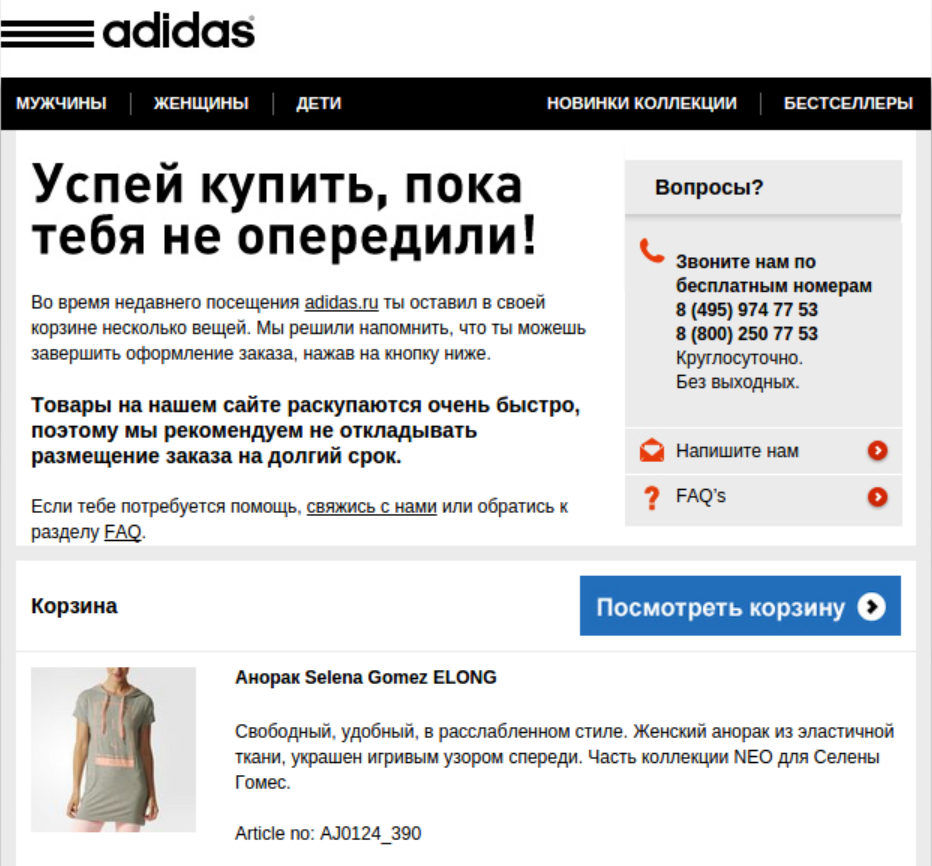Click the Круглосуточно. text
The height and width of the screenshot is (866, 932).
click(x=739, y=358)
